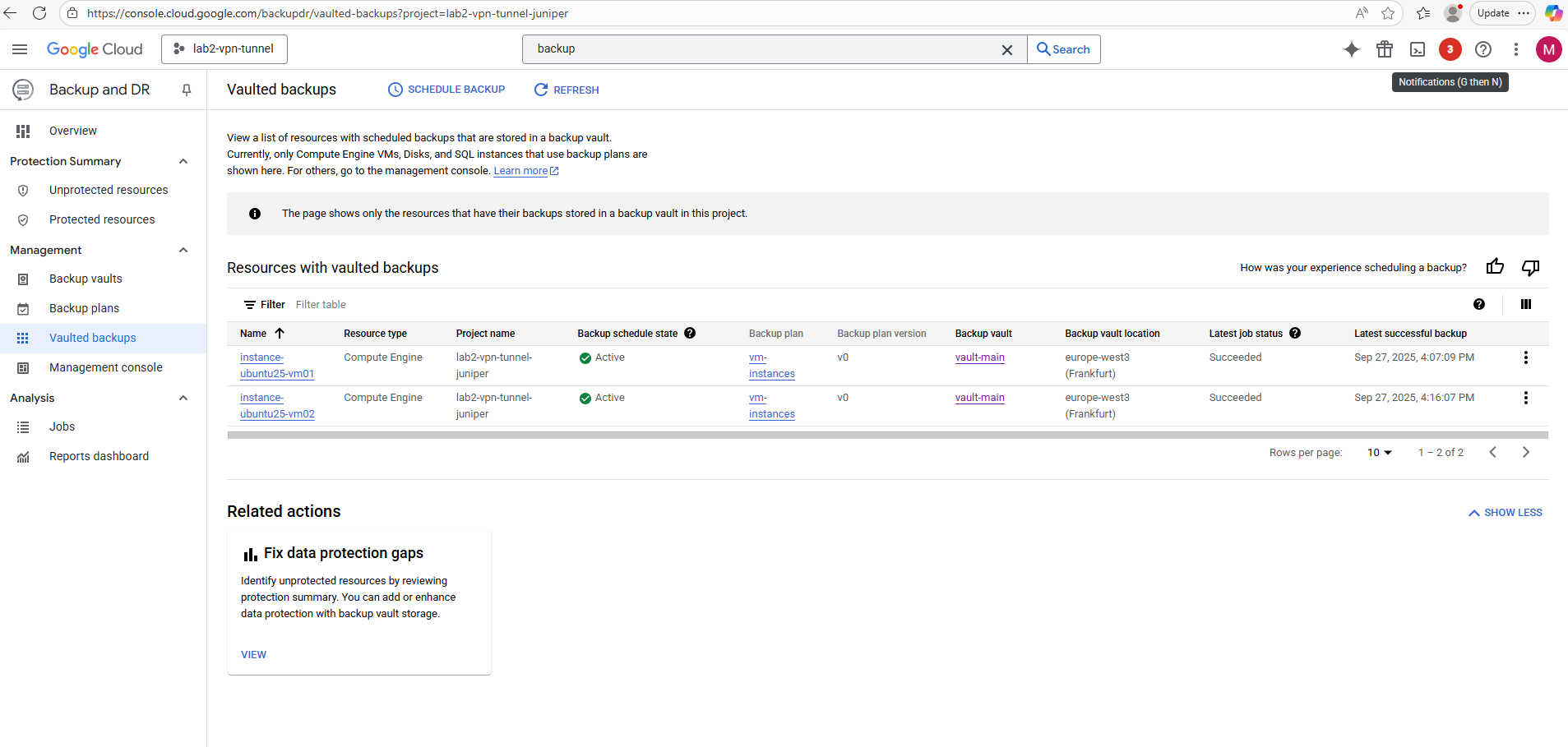Open column display options icon
Screen dimensions: 1568x747
(x=1525, y=304)
